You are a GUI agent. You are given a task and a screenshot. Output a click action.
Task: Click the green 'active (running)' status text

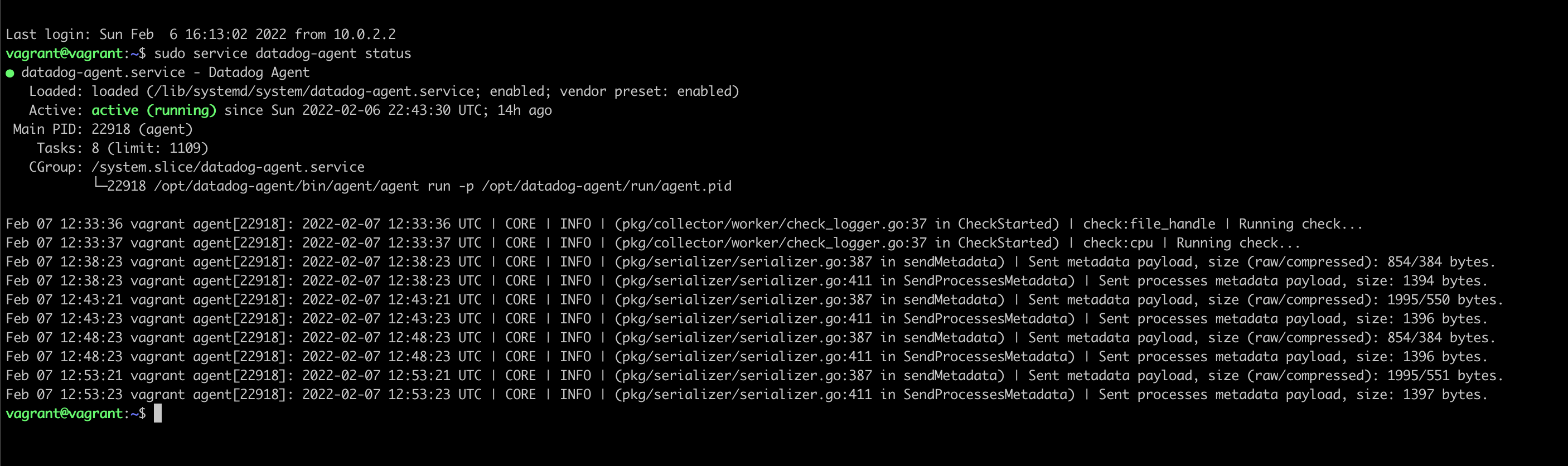point(154,110)
